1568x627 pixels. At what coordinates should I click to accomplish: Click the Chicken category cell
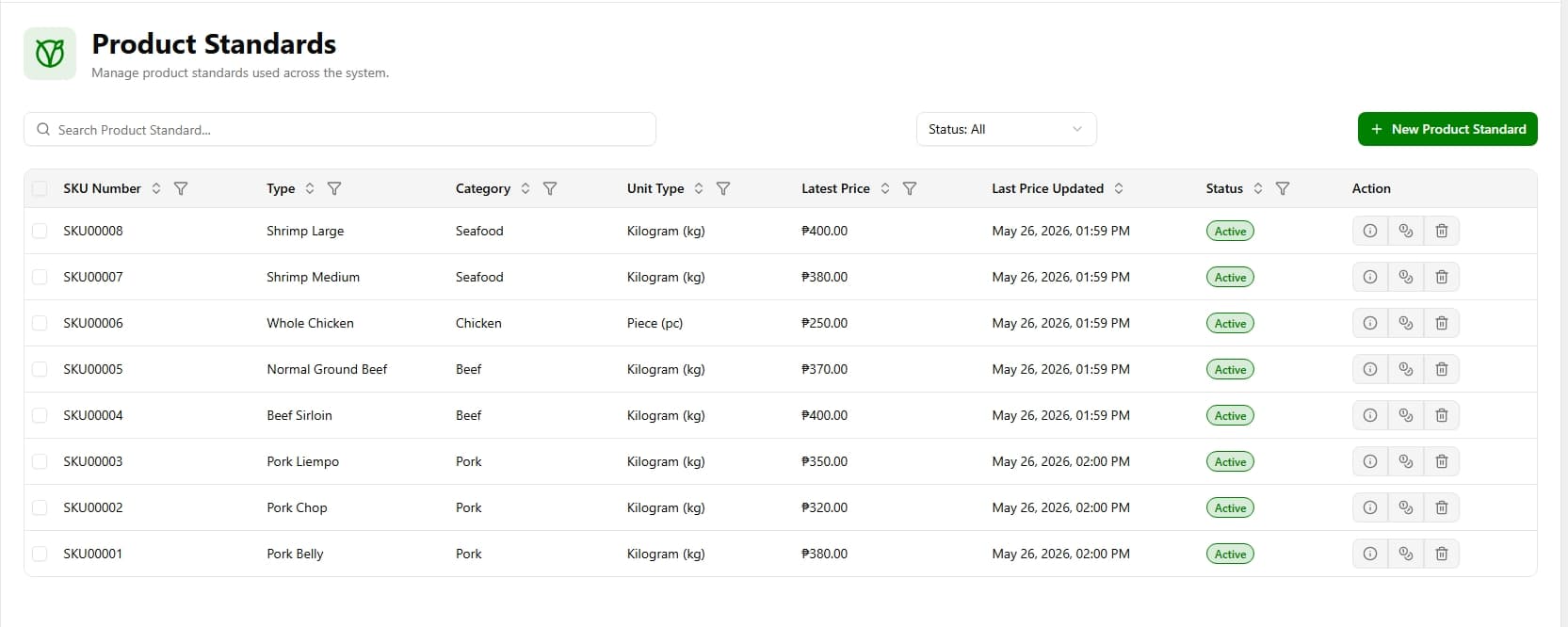pyautogui.click(x=478, y=323)
